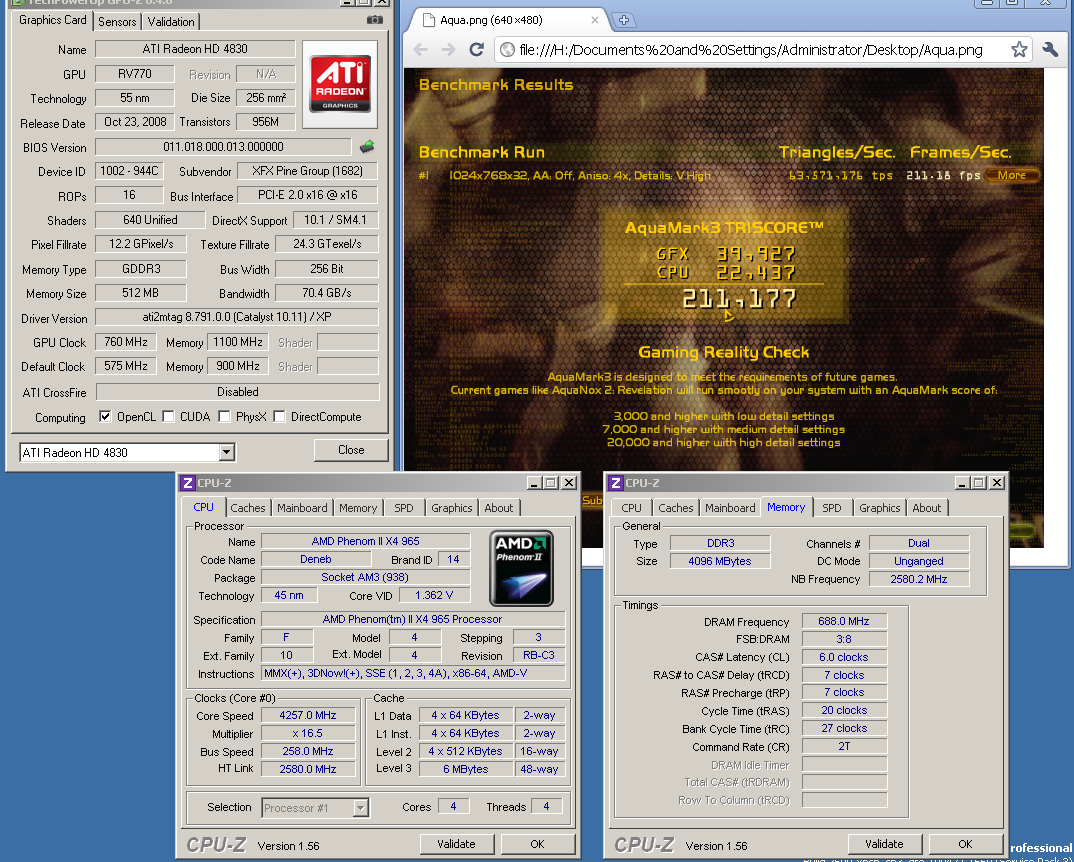Image resolution: width=1074 pixels, height=862 pixels.
Task: Click the Core Speed value 4257.0 MHz
Action: pos(308,715)
